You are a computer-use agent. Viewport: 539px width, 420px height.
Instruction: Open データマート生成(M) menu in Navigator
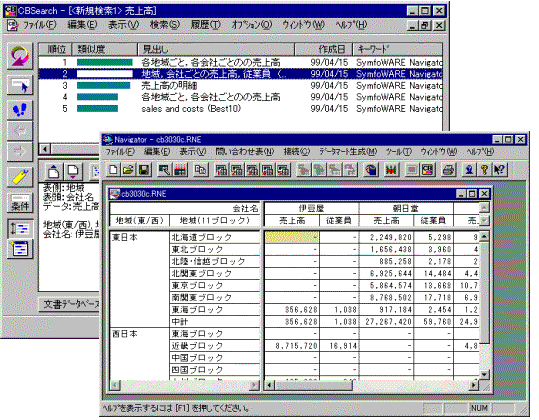coord(348,152)
